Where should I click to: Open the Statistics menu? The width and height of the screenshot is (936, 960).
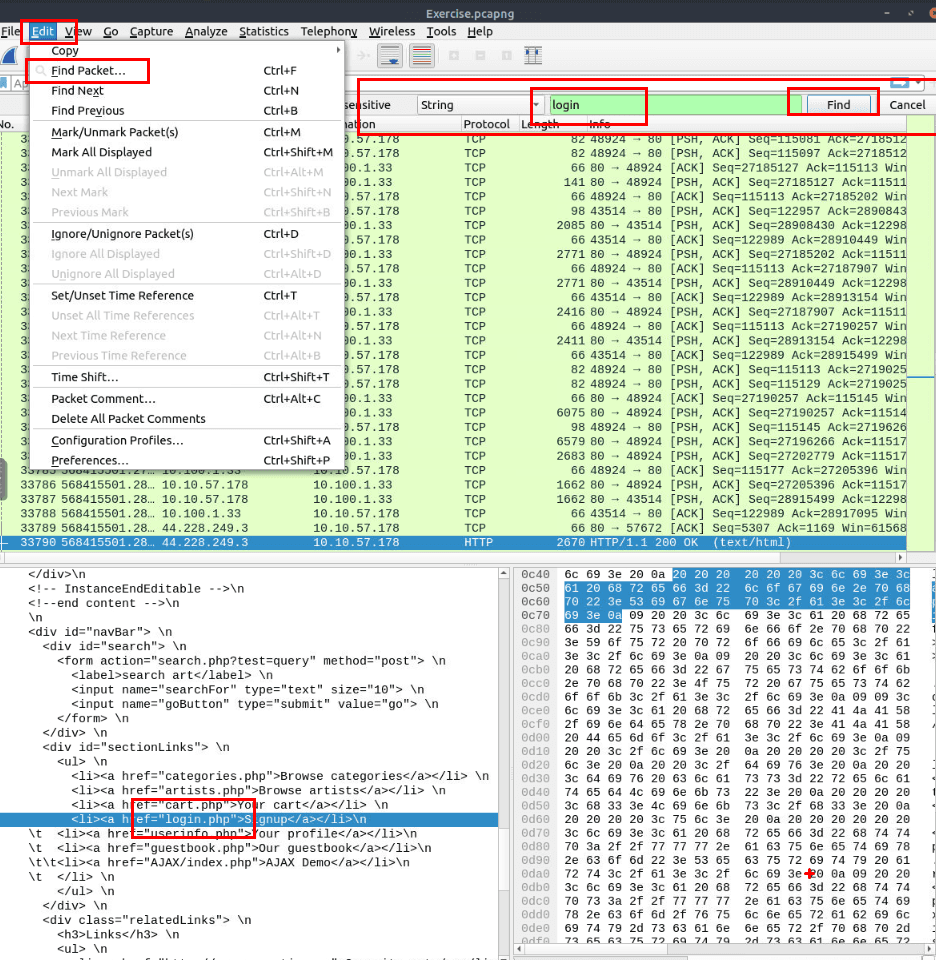coord(264,32)
